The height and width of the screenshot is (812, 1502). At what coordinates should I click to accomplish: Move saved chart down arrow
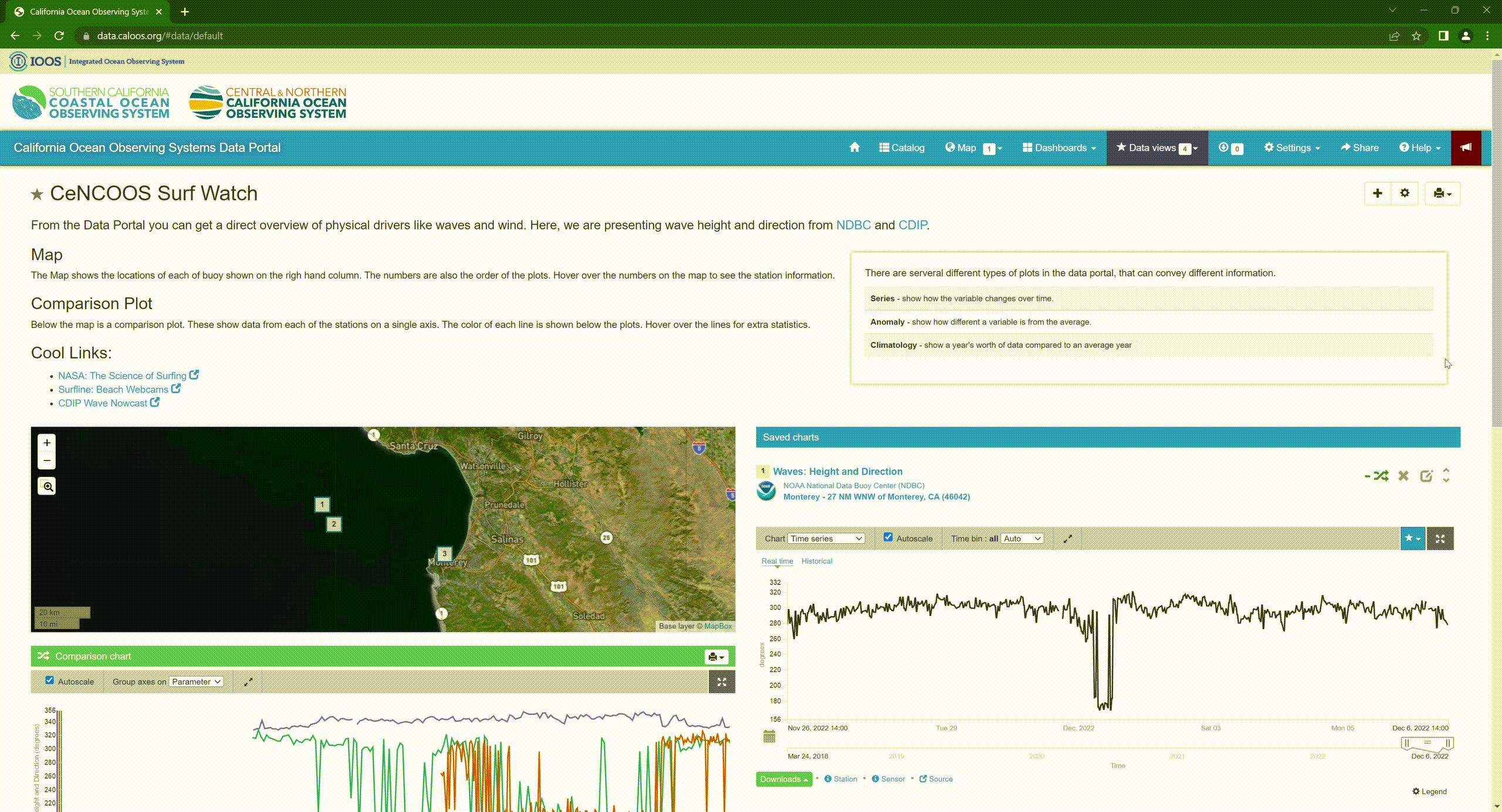pos(1446,480)
